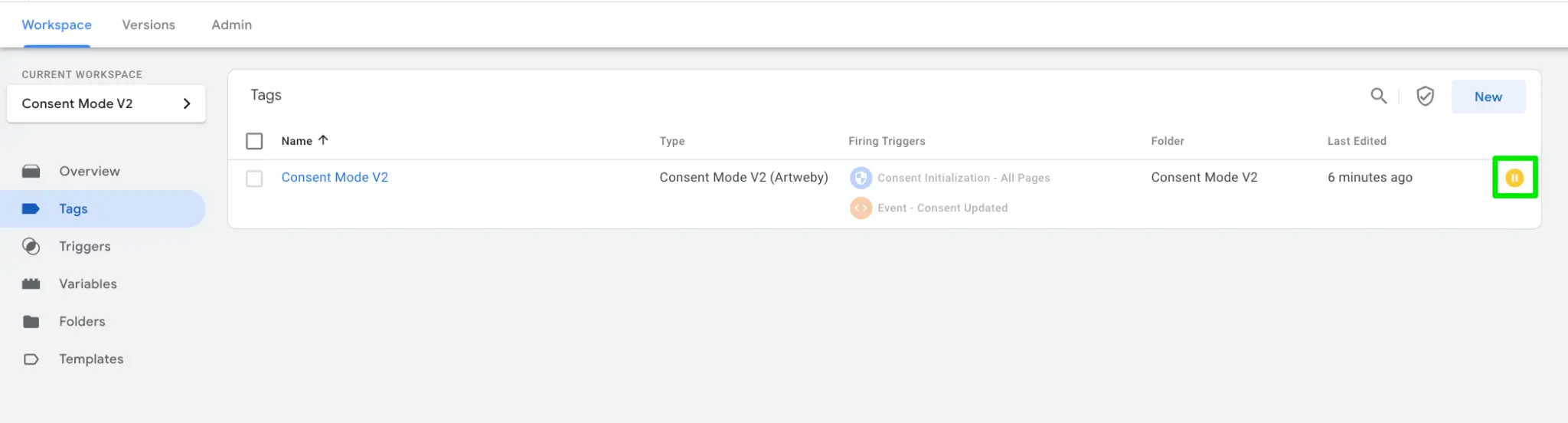The image size is (1568, 423).
Task: Click the Consent Initialization trigger icon
Action: [861, 178]
